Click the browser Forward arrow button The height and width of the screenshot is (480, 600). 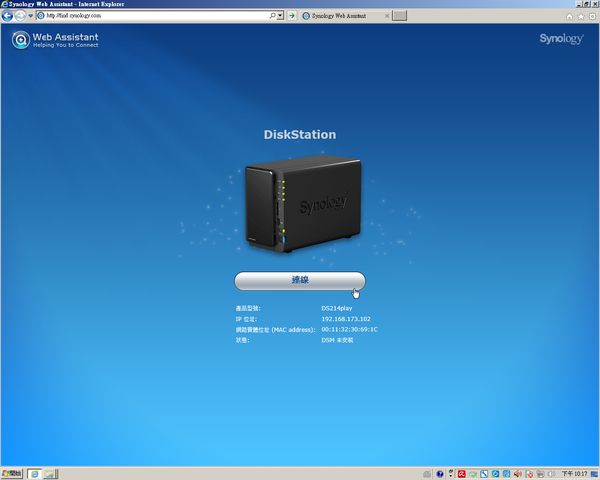(x=21, y=17)
